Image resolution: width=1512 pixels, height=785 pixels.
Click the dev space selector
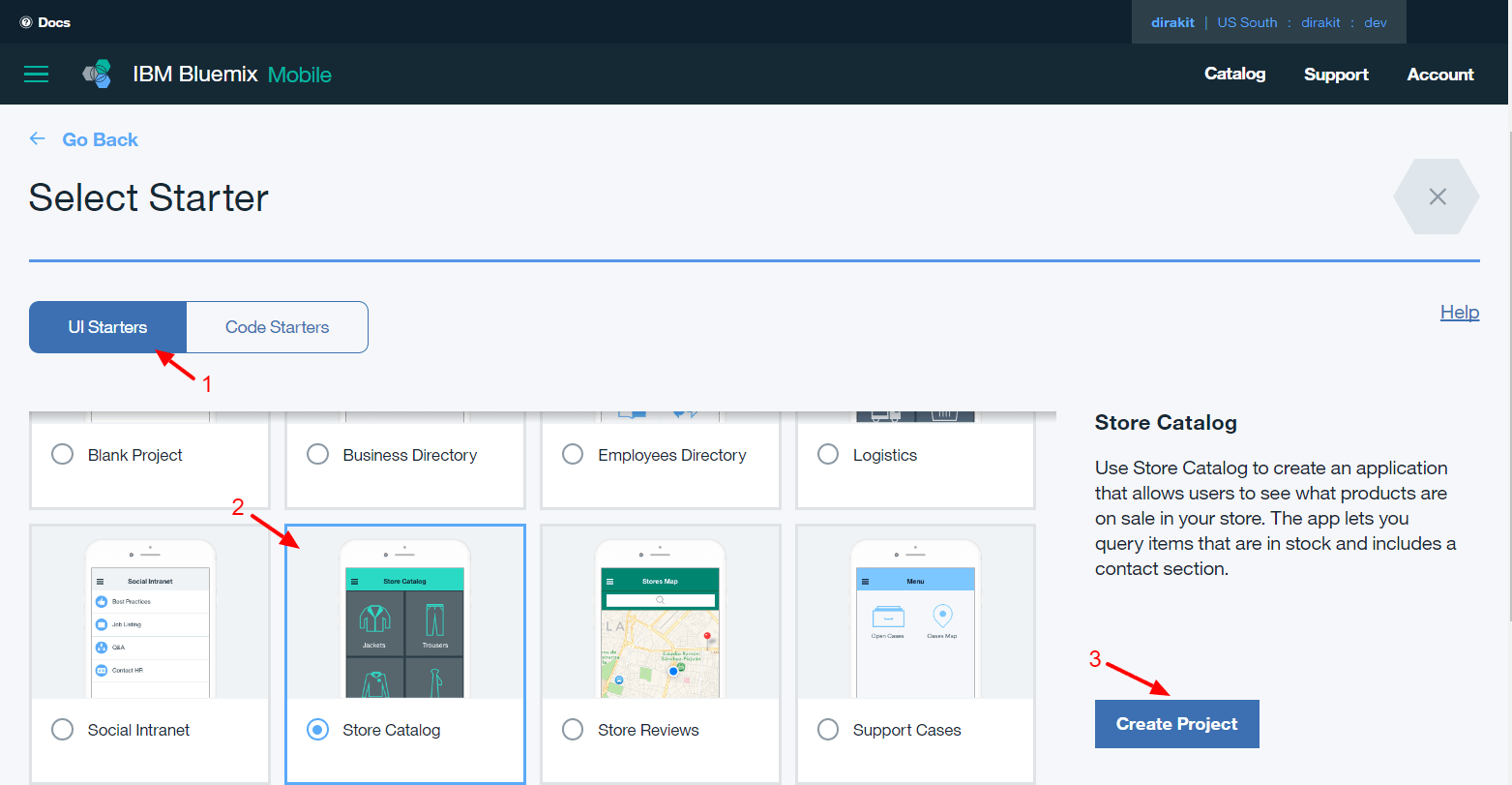coord(1376,22)
